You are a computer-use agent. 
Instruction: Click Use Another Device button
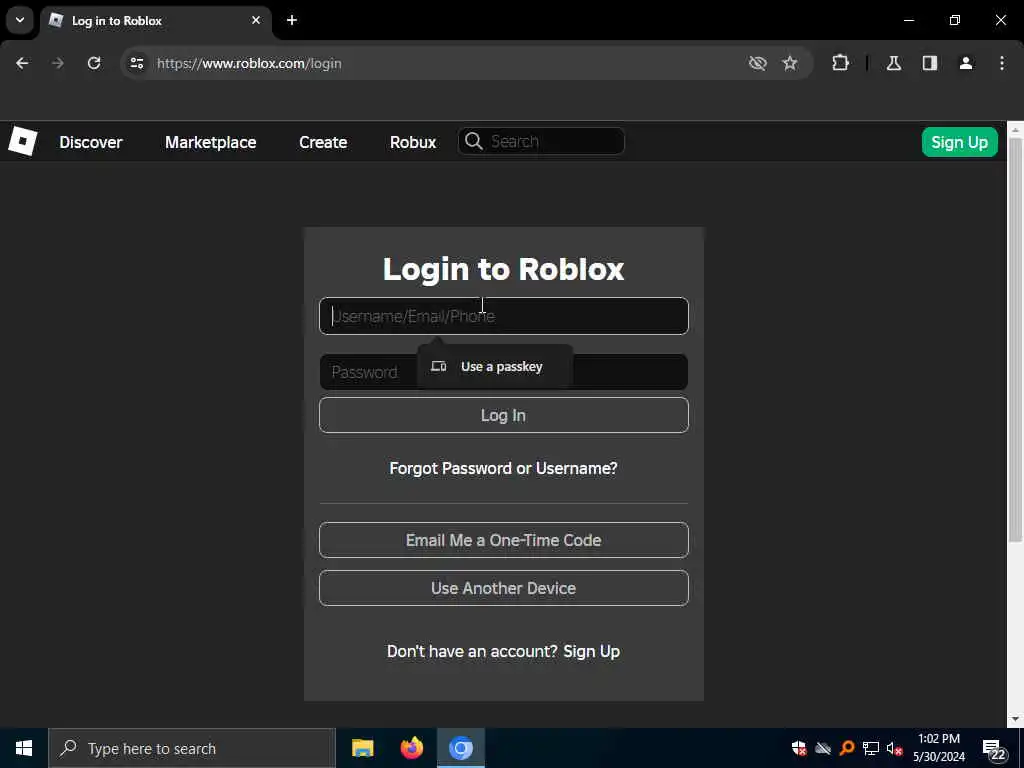click(504, 588)
